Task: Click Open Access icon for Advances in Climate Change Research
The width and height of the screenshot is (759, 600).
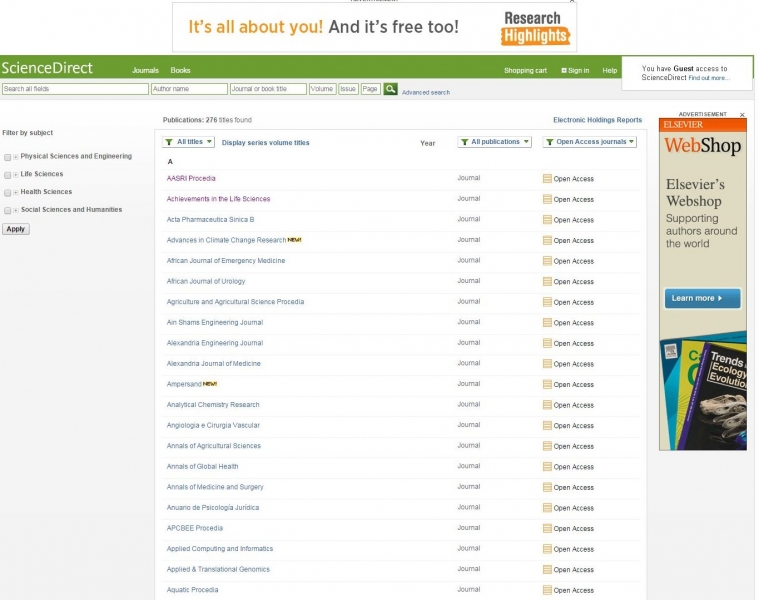Action: (x=547, y=240)
